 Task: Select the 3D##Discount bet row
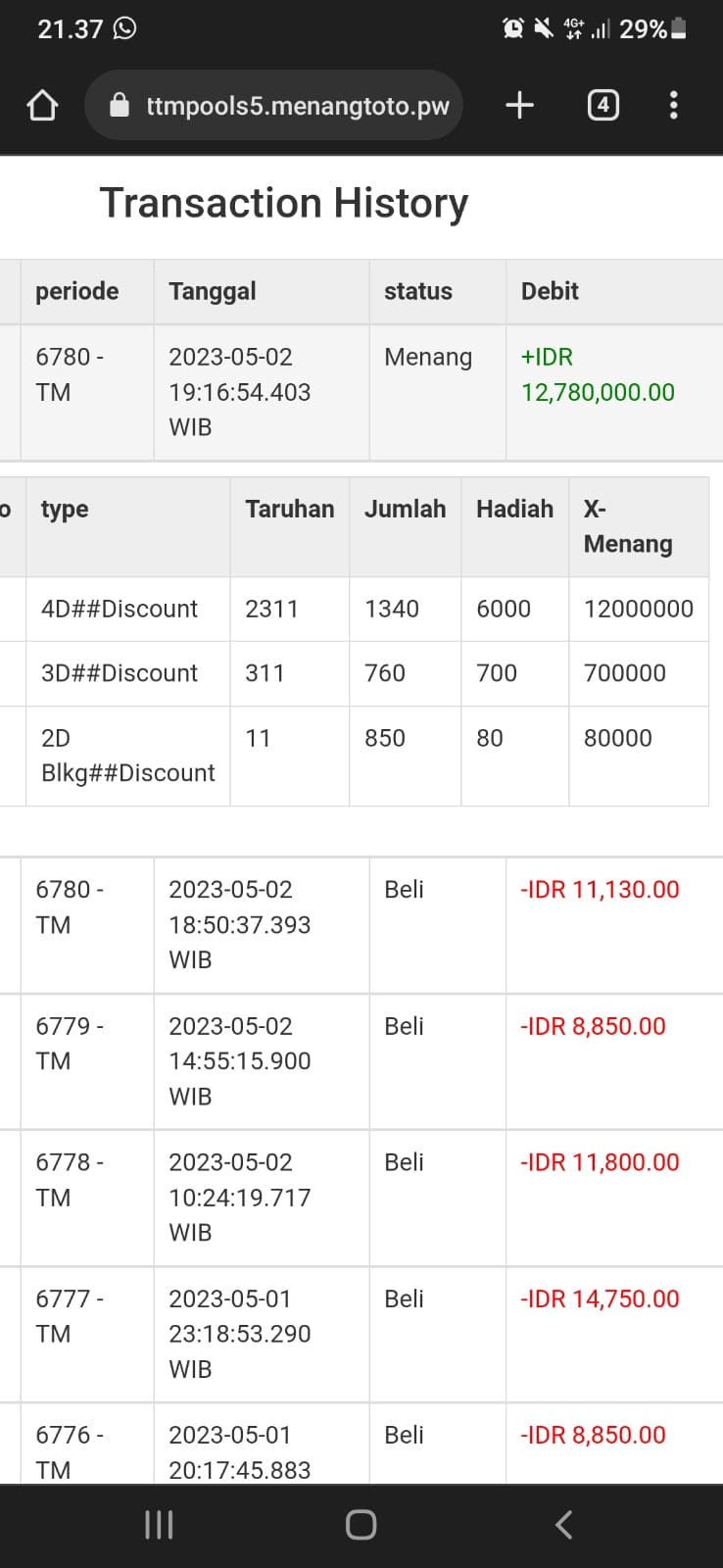click(120, 673)
